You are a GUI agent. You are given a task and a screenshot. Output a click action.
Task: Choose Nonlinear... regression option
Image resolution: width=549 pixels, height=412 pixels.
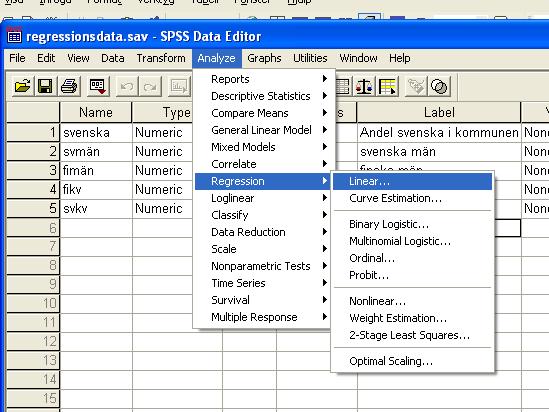(x=412, y=301)
